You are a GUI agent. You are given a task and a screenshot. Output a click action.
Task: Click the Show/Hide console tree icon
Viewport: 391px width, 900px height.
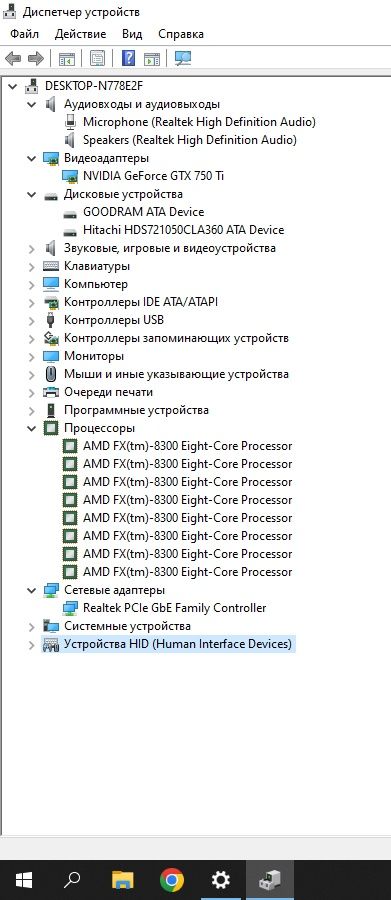67,59
